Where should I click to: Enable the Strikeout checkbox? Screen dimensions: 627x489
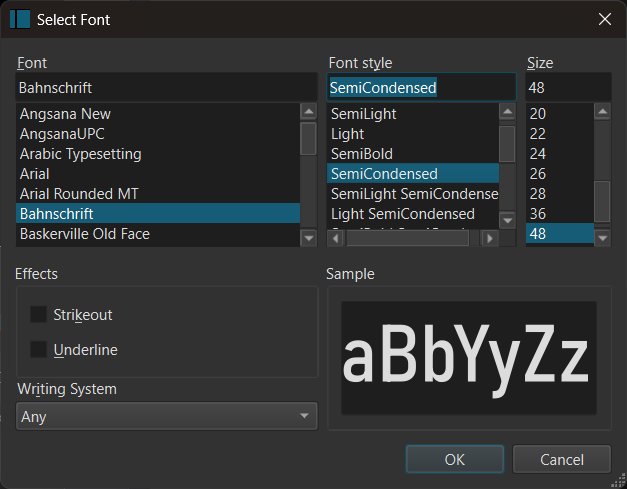click(39, 315)
